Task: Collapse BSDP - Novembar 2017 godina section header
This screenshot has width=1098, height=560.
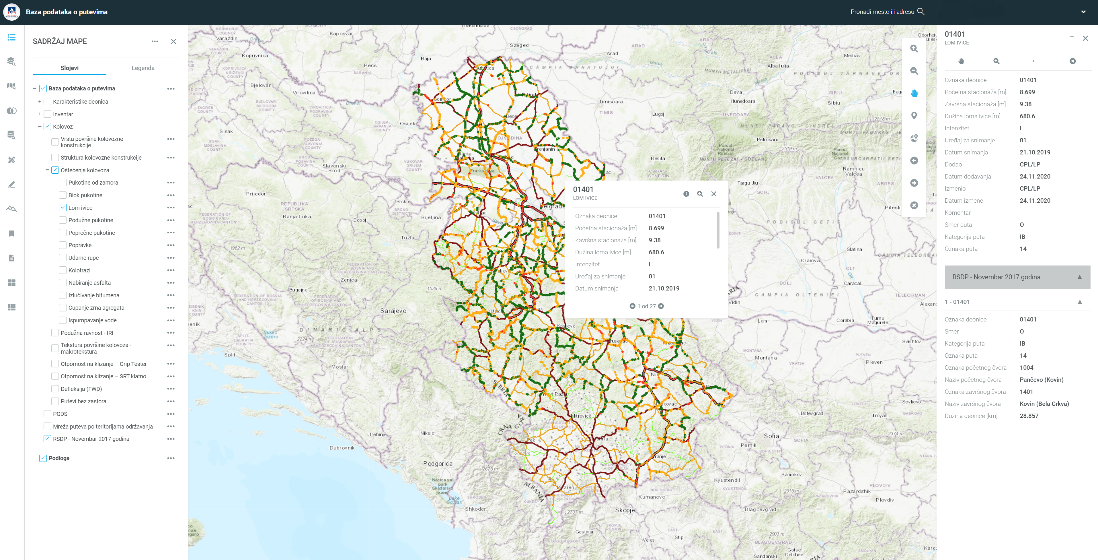Action: click(1079, 277)
